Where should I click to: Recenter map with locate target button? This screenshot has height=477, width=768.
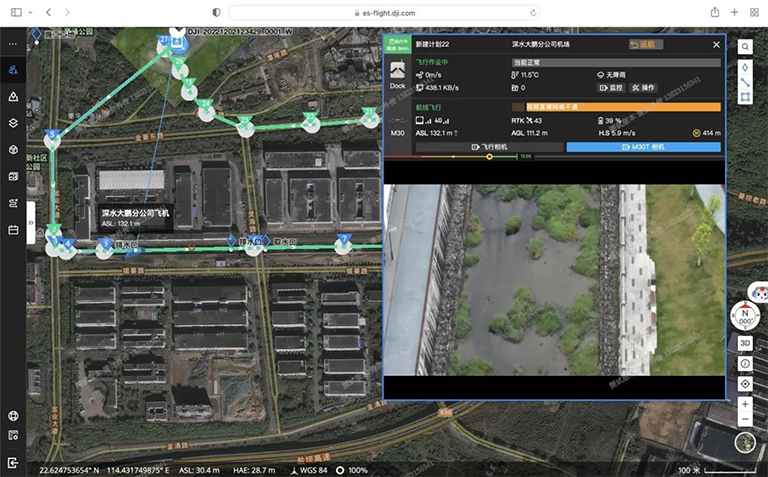tap(745, 384)
